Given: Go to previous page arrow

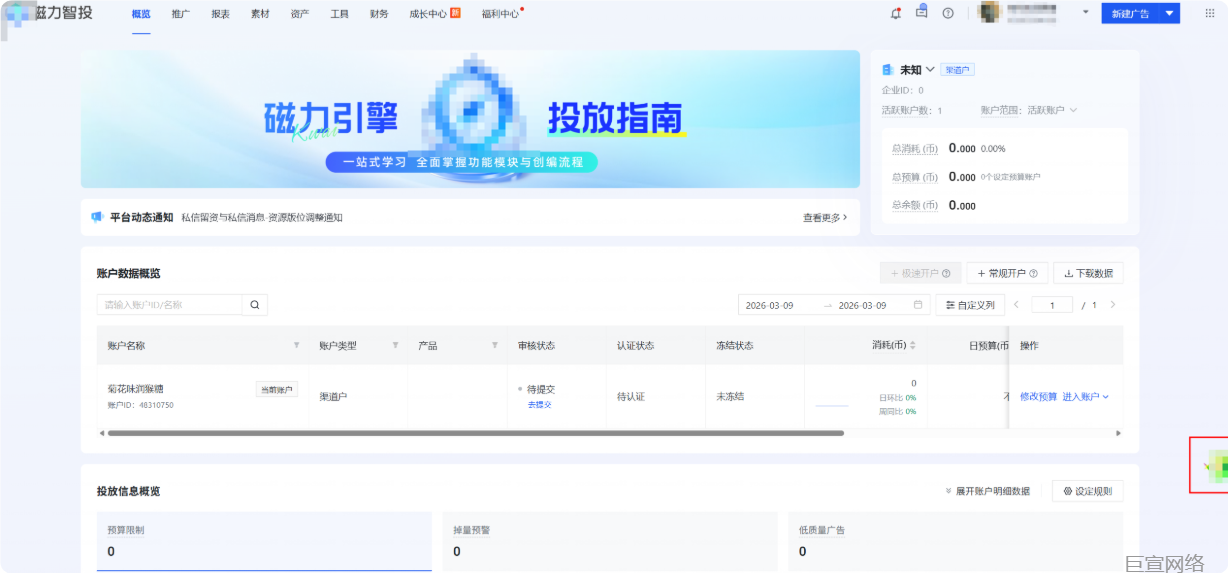Looking at the screenshot, I should (1017, 305).
